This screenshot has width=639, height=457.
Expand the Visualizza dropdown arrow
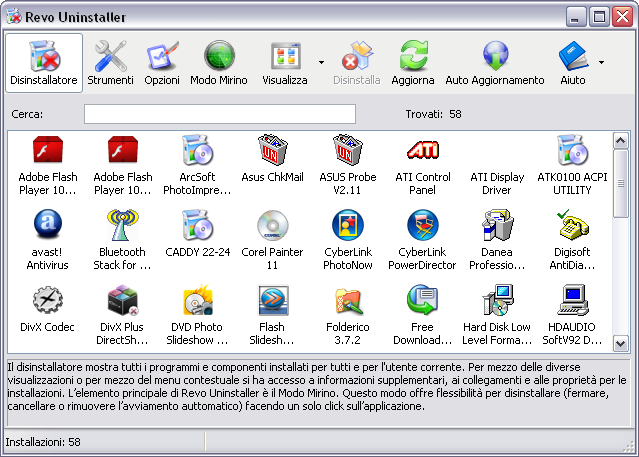coord(322,62)
